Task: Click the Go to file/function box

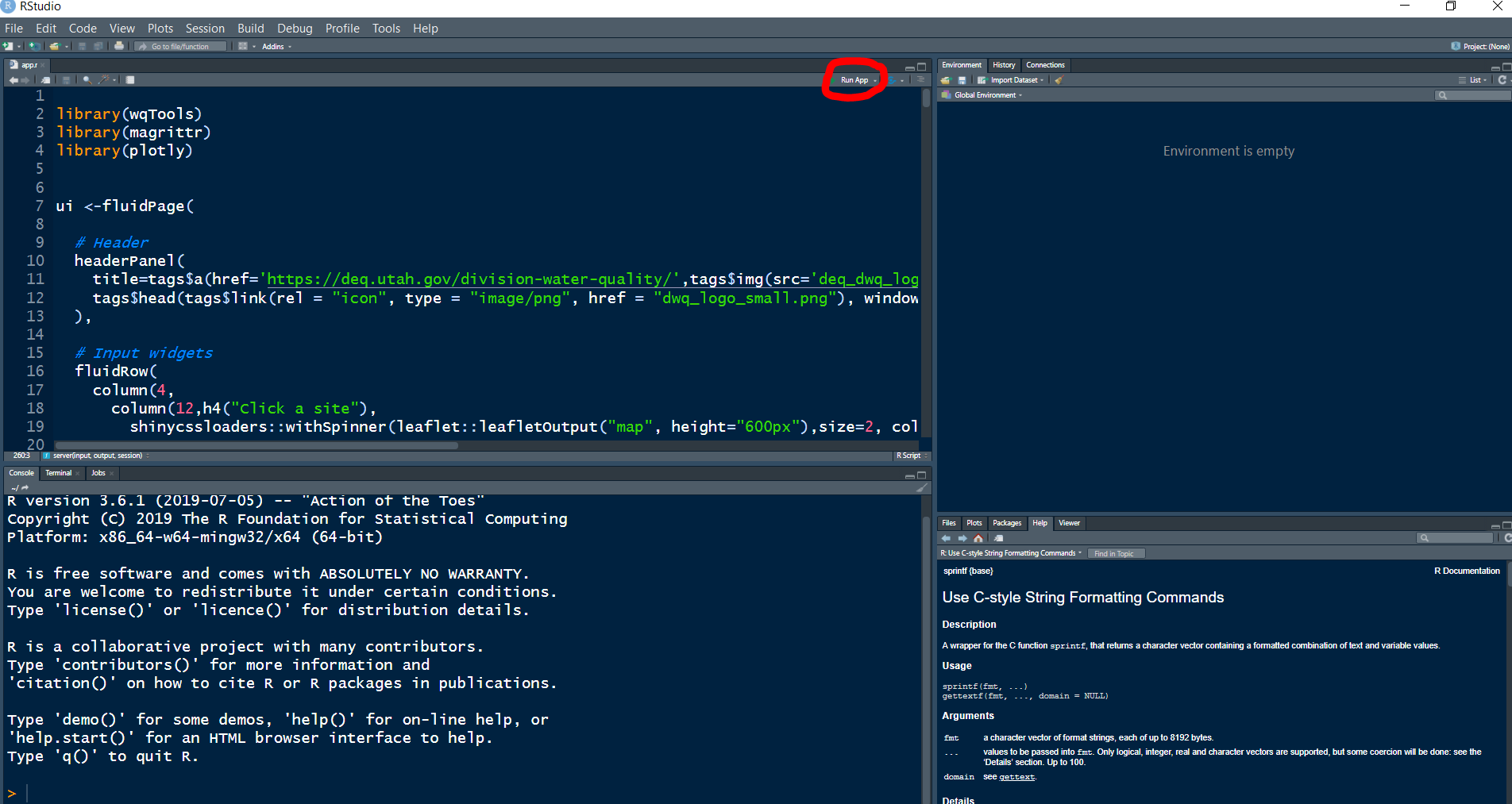Action: coord(182,47)
